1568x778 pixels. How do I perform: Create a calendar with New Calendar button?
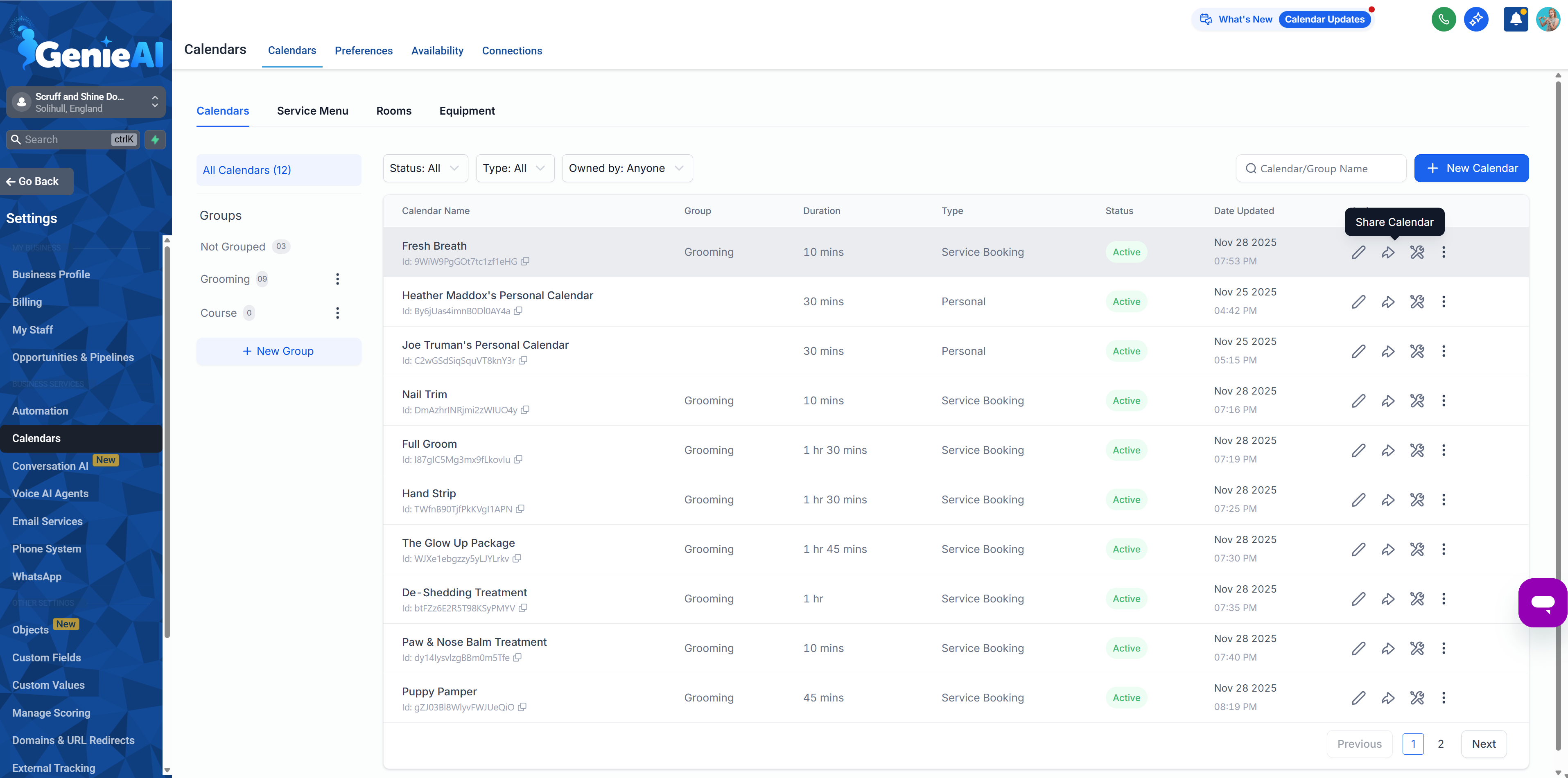[1472, 168]
